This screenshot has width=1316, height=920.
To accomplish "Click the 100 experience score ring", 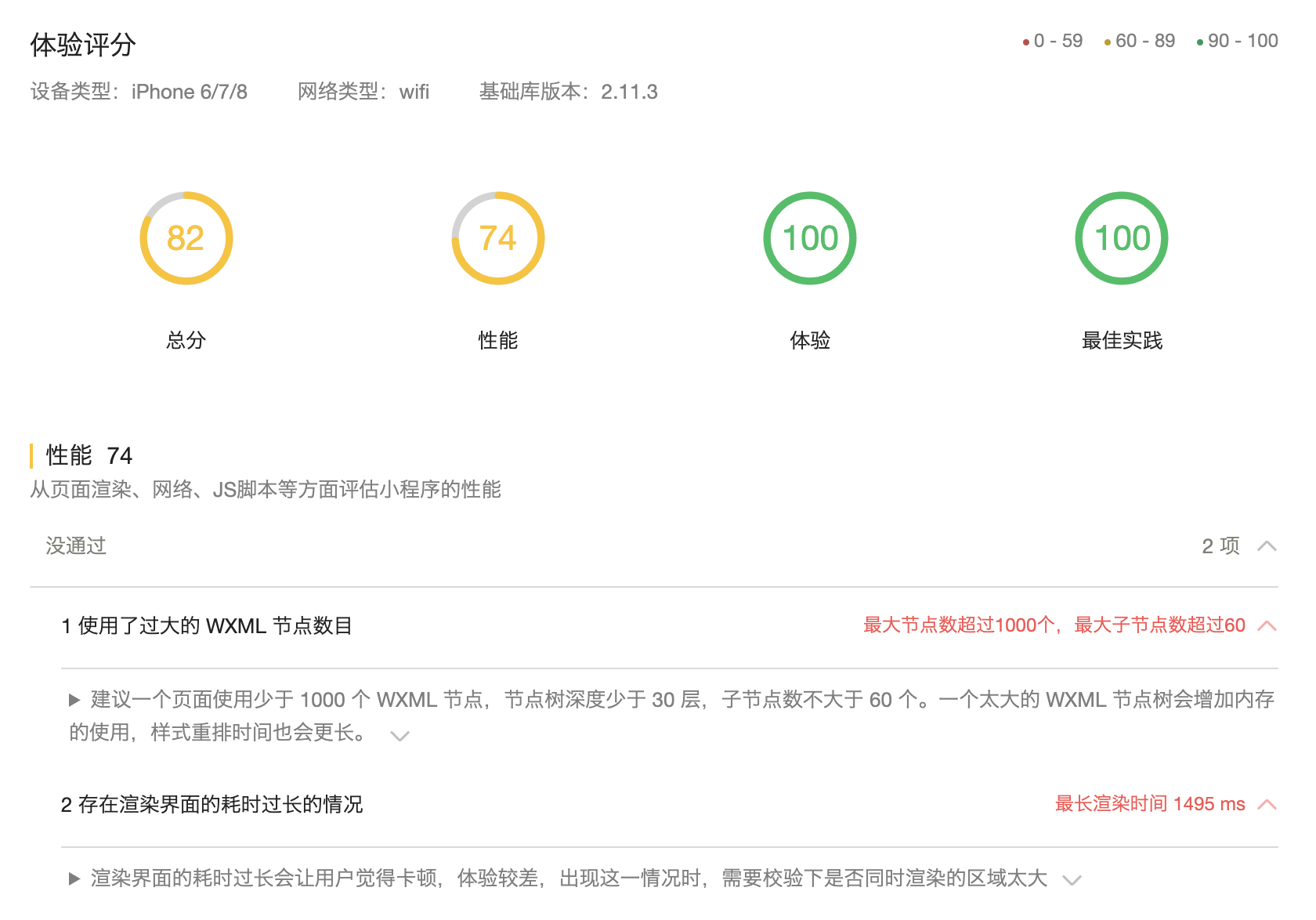I will (810, 238).
